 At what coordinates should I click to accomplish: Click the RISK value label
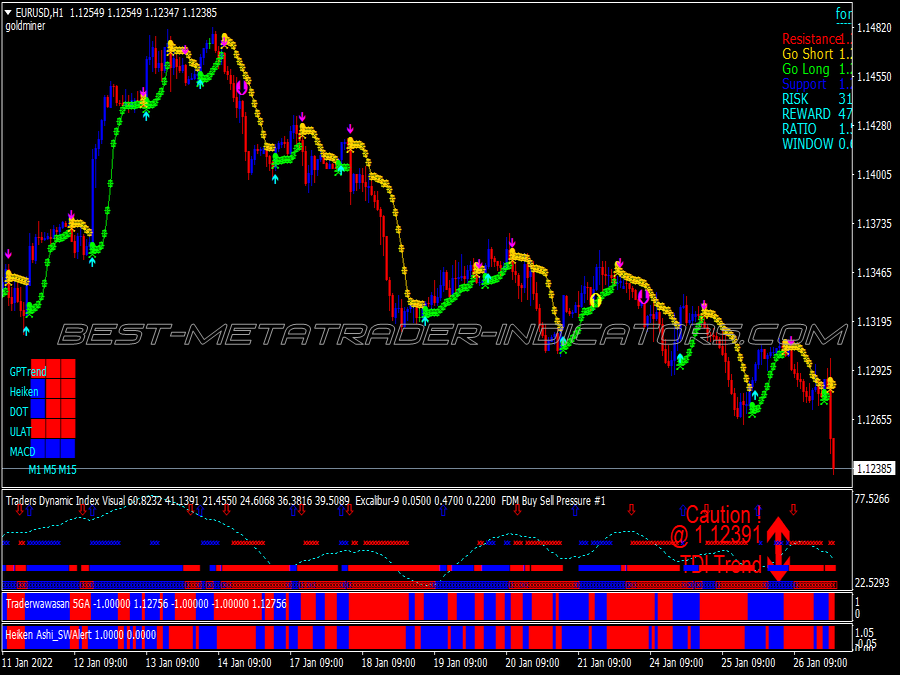795,99
